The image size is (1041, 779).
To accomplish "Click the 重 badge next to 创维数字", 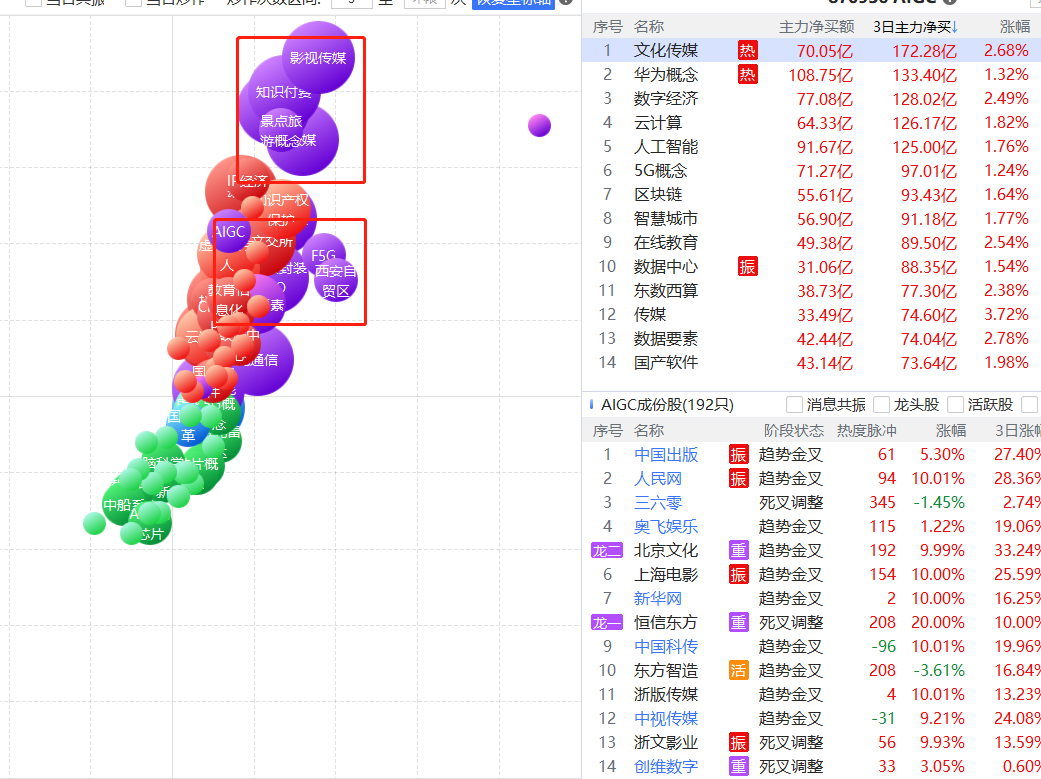I will point(738,766).
